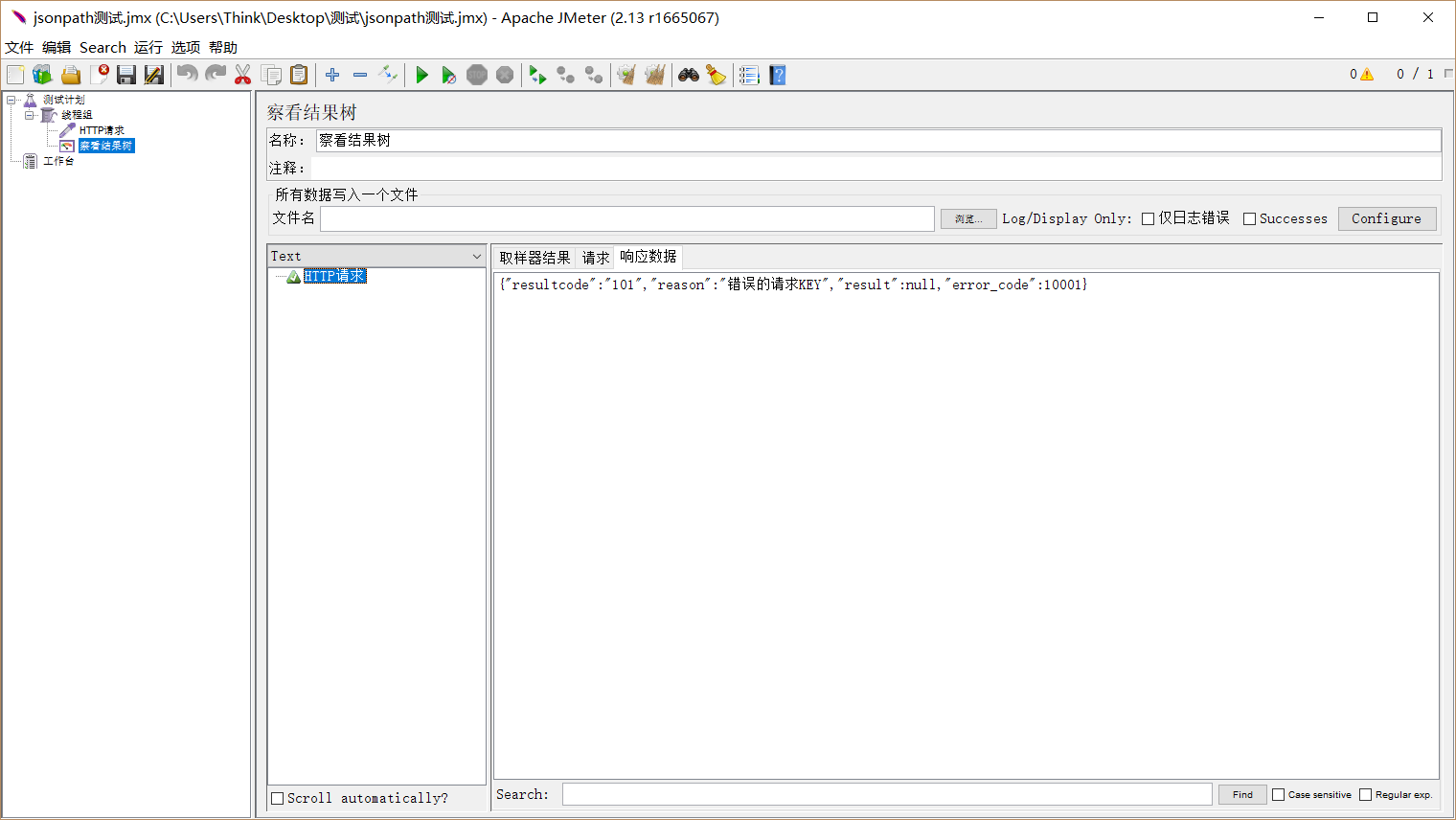Open the 选项 menu
Image resolution: width=1456 pixels, height=820 pixels.
[186, 47]
